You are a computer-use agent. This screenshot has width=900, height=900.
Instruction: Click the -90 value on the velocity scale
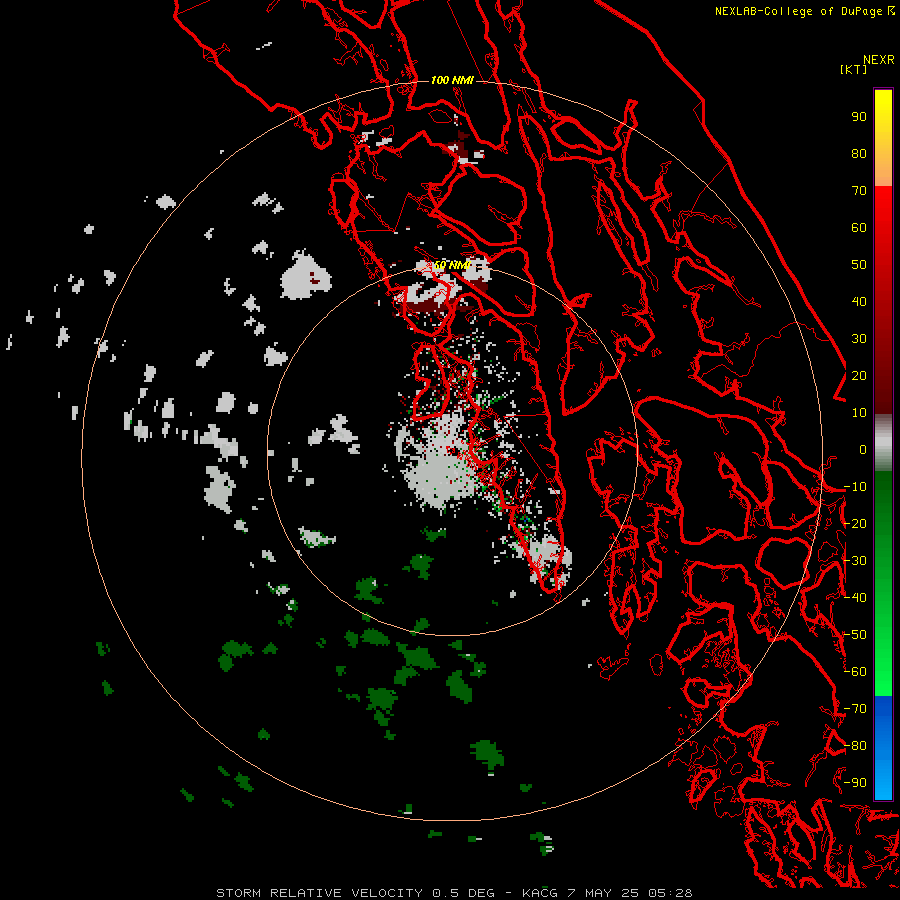click(x=855, y=783)
